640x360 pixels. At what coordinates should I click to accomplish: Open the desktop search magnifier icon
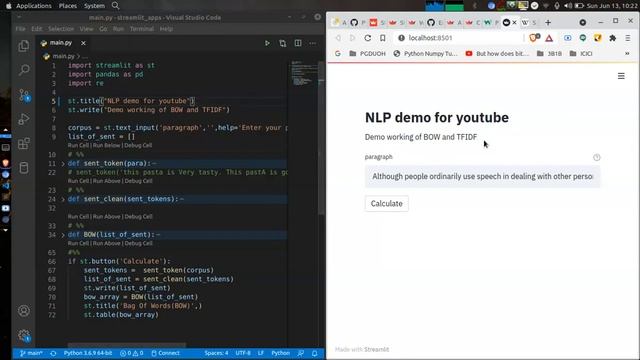[x=116, y=6]
